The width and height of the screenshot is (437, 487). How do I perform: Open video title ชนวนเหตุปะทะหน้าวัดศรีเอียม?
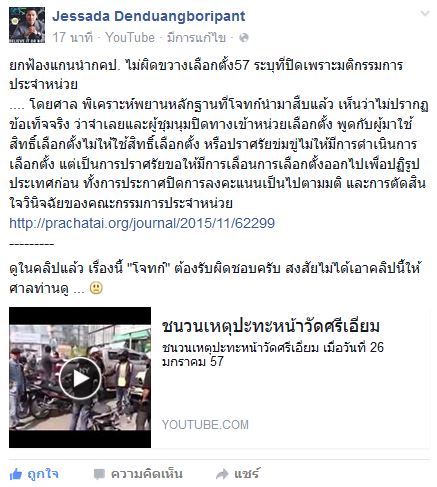(x=271, y=326)
